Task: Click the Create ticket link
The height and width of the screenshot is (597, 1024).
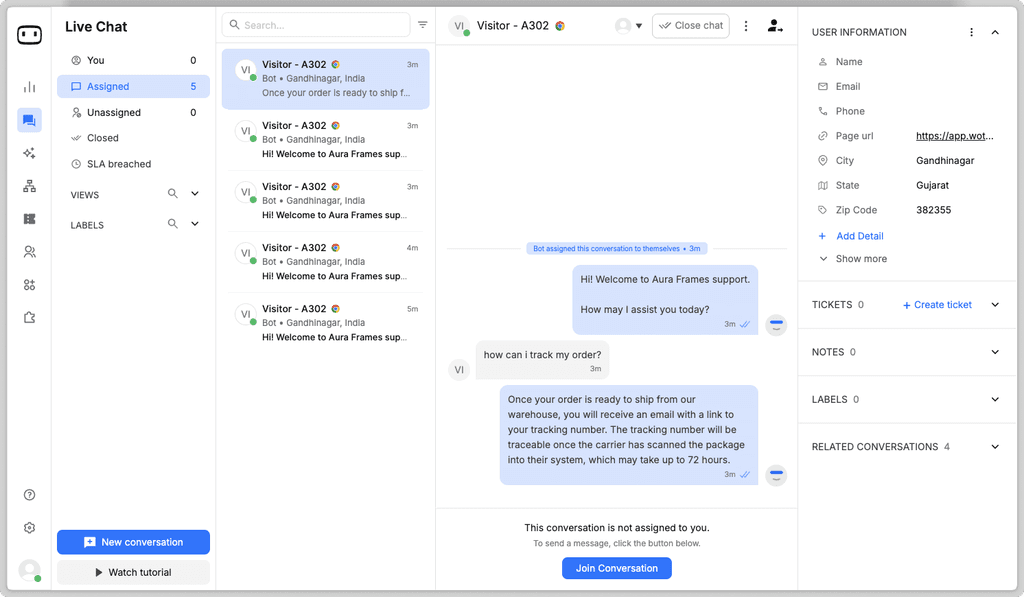Action: tap(936, 304)
